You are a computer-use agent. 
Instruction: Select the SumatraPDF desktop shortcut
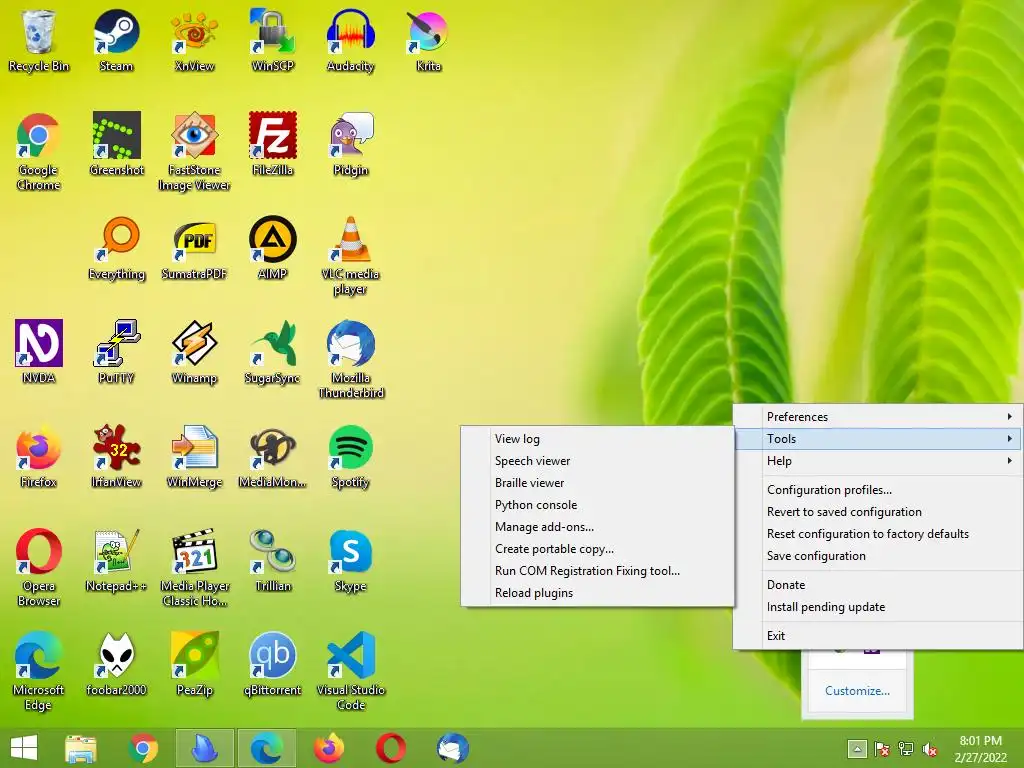(x=194, y=248)
